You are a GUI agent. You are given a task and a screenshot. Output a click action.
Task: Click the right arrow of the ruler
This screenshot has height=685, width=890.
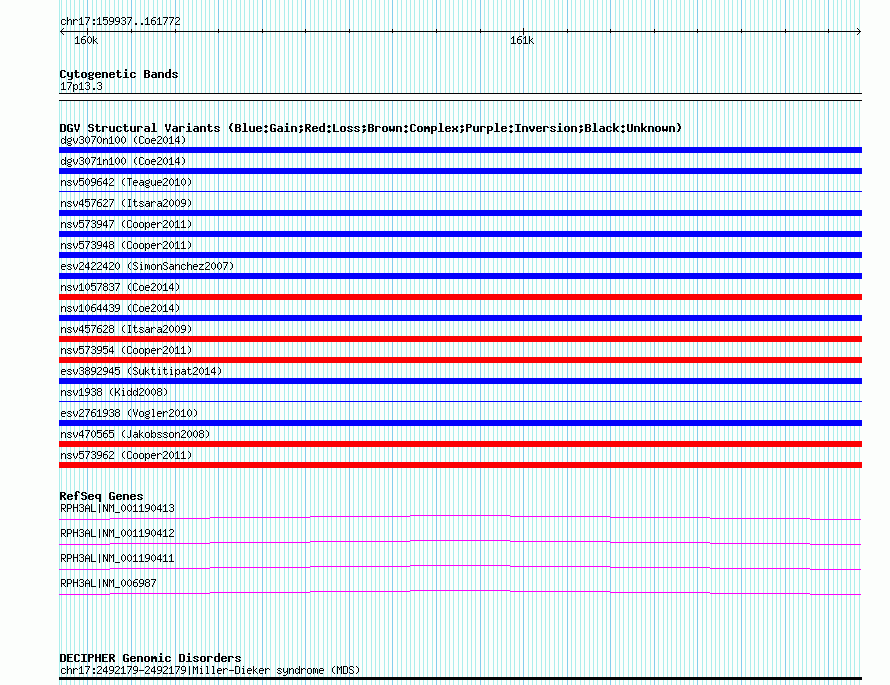click(859, 32)
